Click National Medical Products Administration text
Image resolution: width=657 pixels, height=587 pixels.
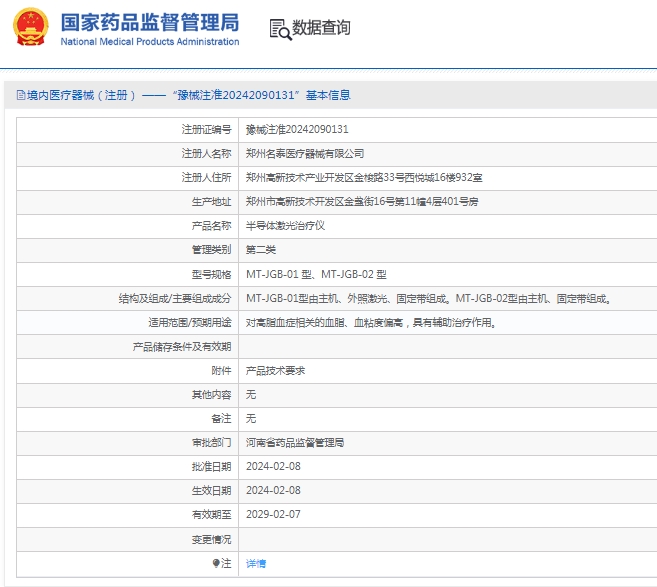pyautogui.click(x=150, y=41)
